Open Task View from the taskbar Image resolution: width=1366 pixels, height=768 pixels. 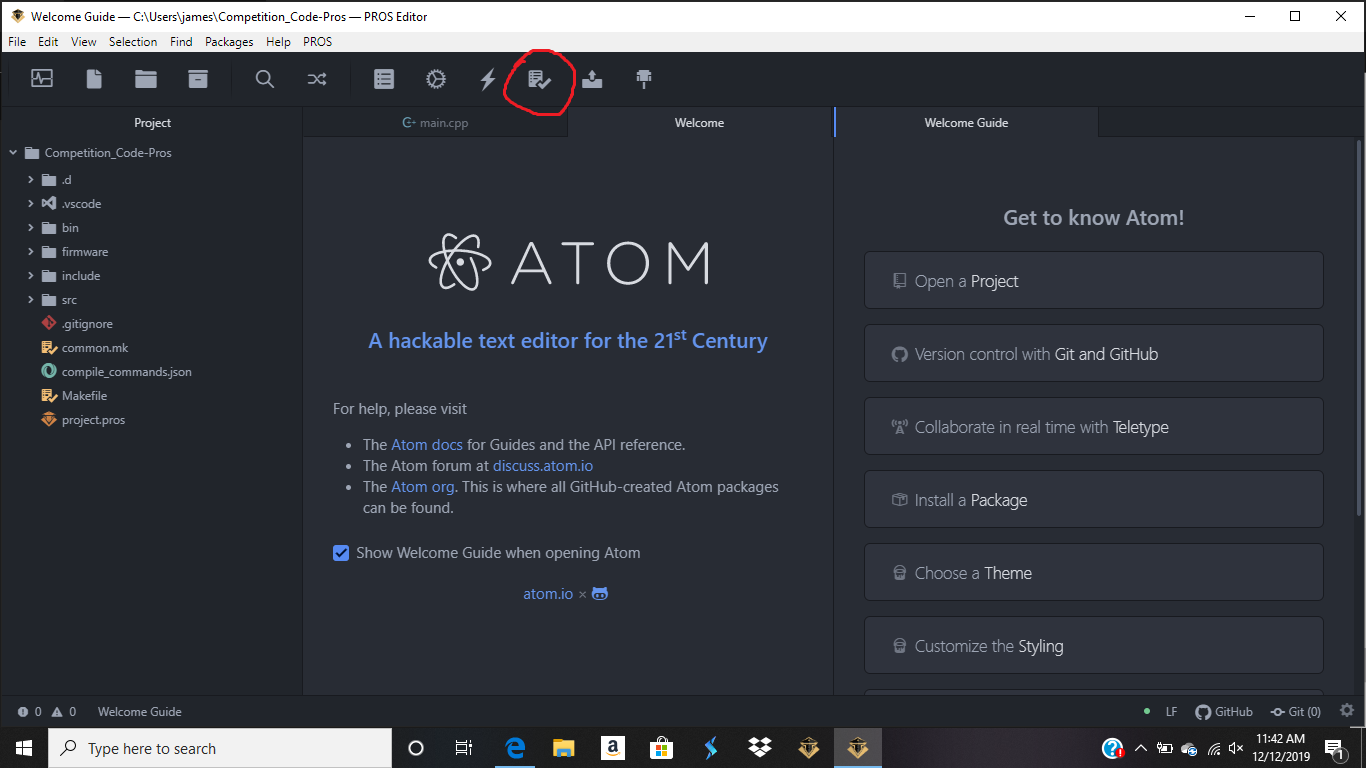(464, 748)
